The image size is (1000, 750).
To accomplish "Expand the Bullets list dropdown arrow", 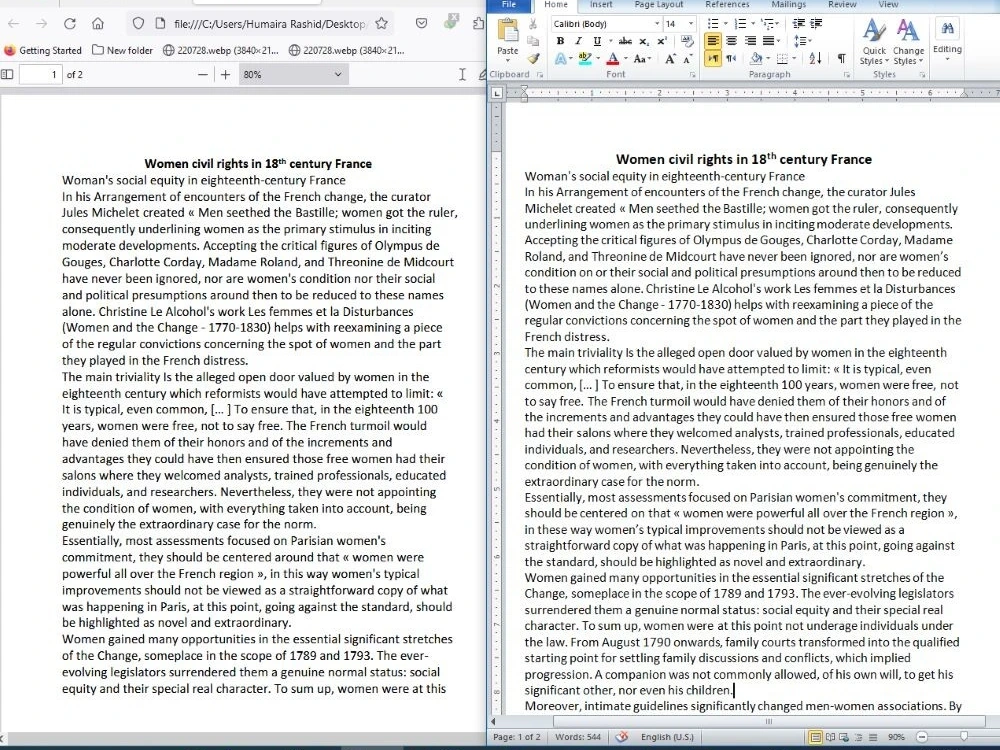I will tap(725, 24).
